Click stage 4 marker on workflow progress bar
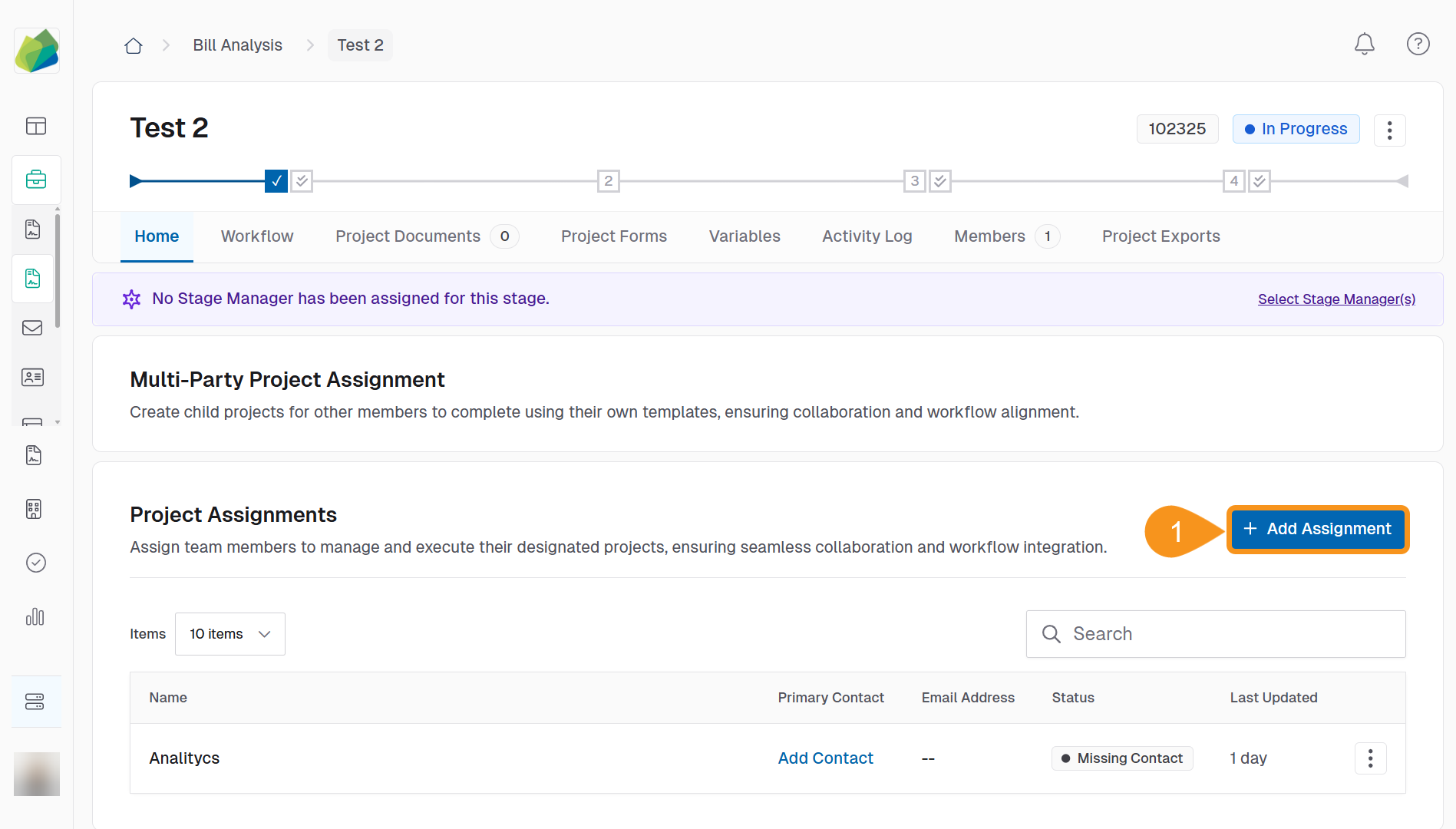 (x=1233, y=180)
